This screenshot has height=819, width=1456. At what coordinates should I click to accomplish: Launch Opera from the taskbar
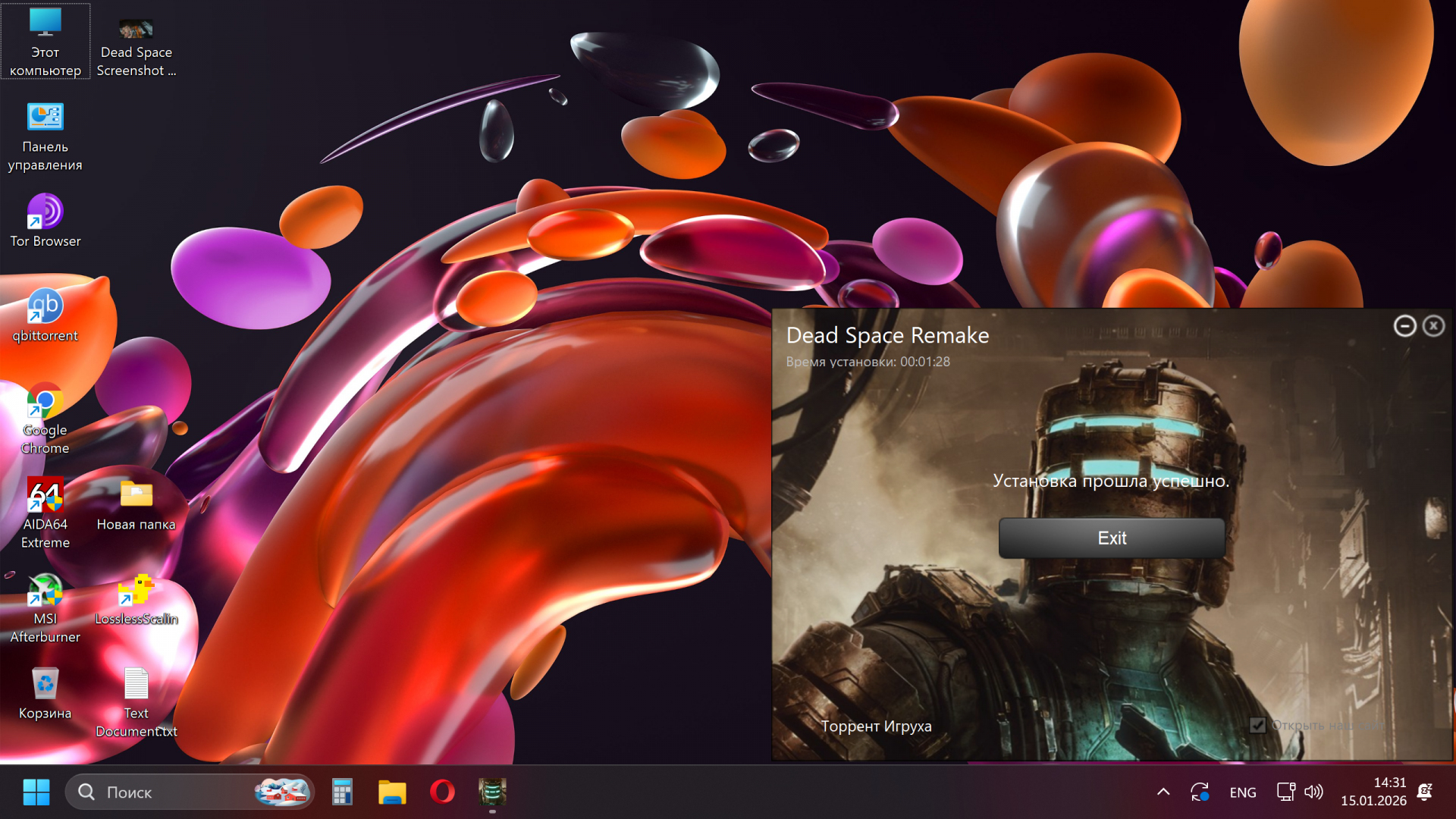point(442,792)
